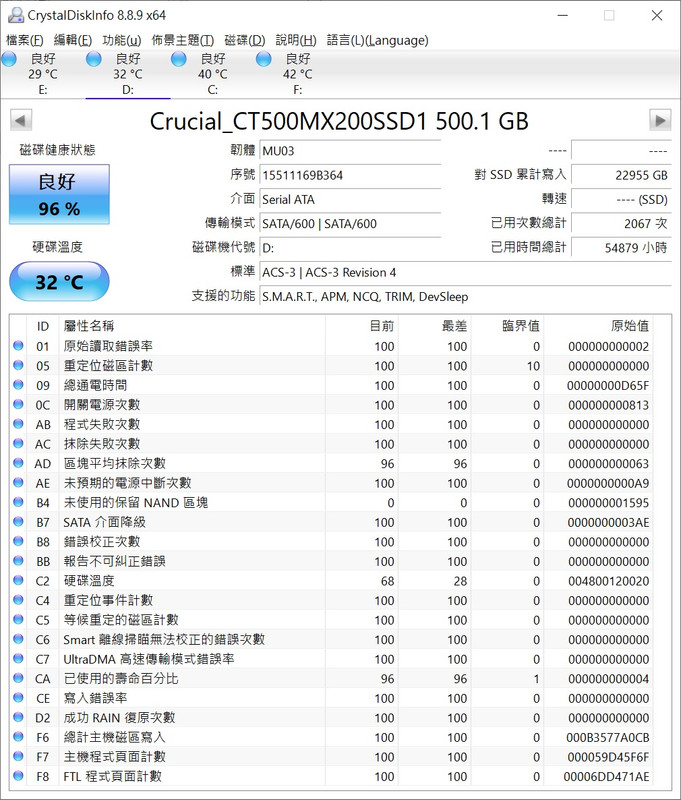Select drive E: status orb at 29 °C
The height and width of the screenshot is (800, 681).
[x=9, y=59]
